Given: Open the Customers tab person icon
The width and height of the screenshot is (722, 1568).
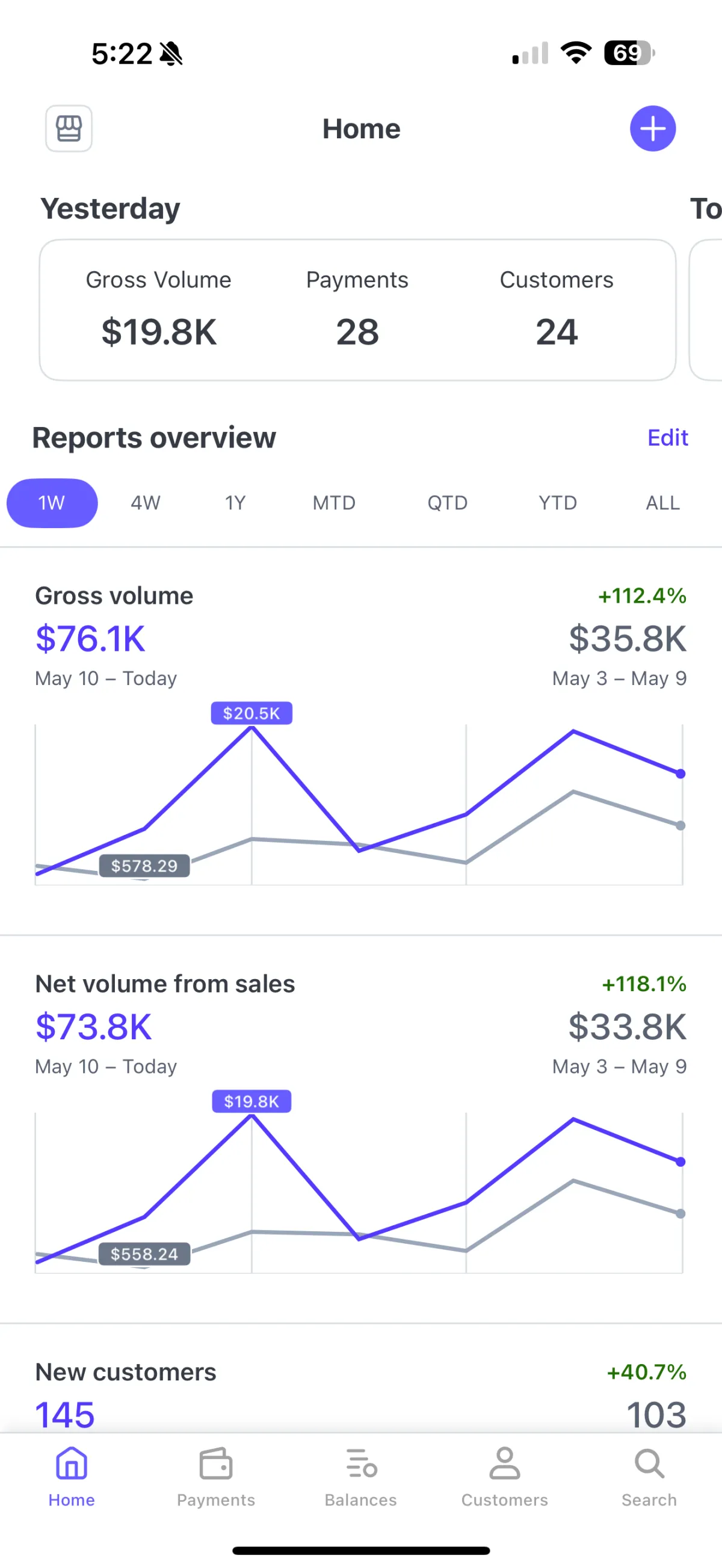Looking at the screenshot, I should point(505,1463).
